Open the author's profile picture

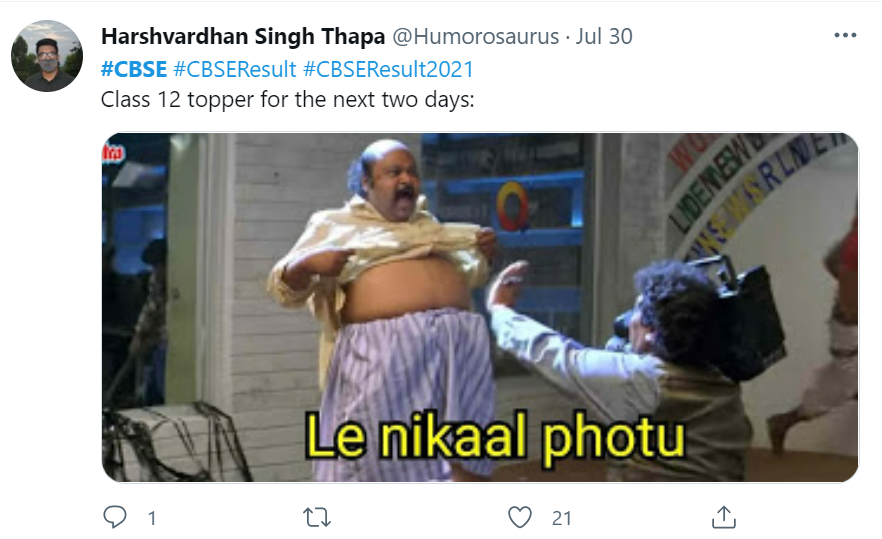click(x=47, y=56)
